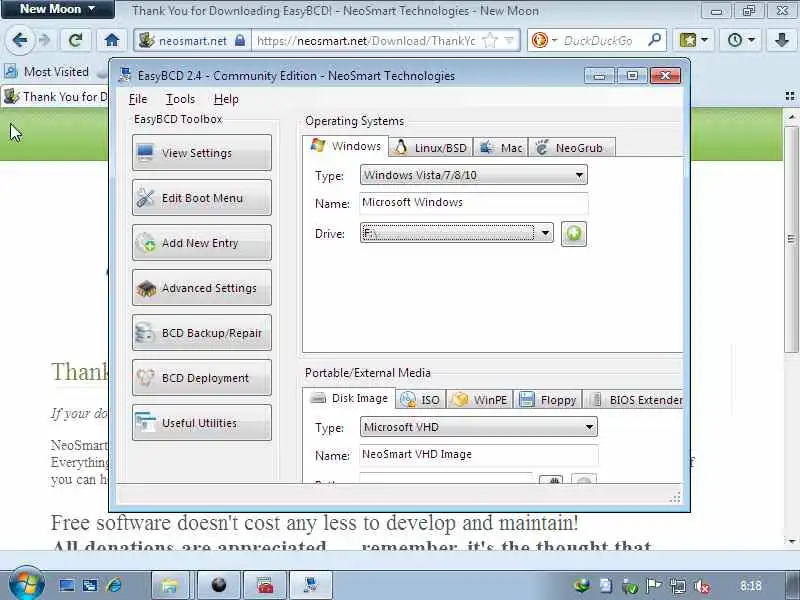Screen dimensions: 800x600
Task: Select the Thank You for Downloading browser tab
Action: (x=55, y=97)
